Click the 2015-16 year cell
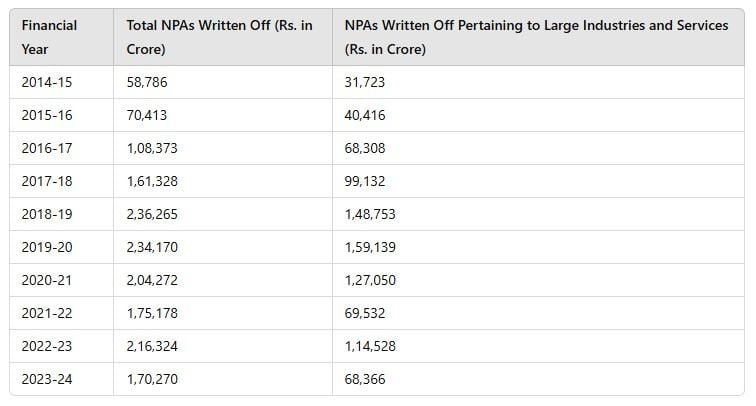This screenshot has width=756, height=406. pyautogui.click(x=47, y=115)
